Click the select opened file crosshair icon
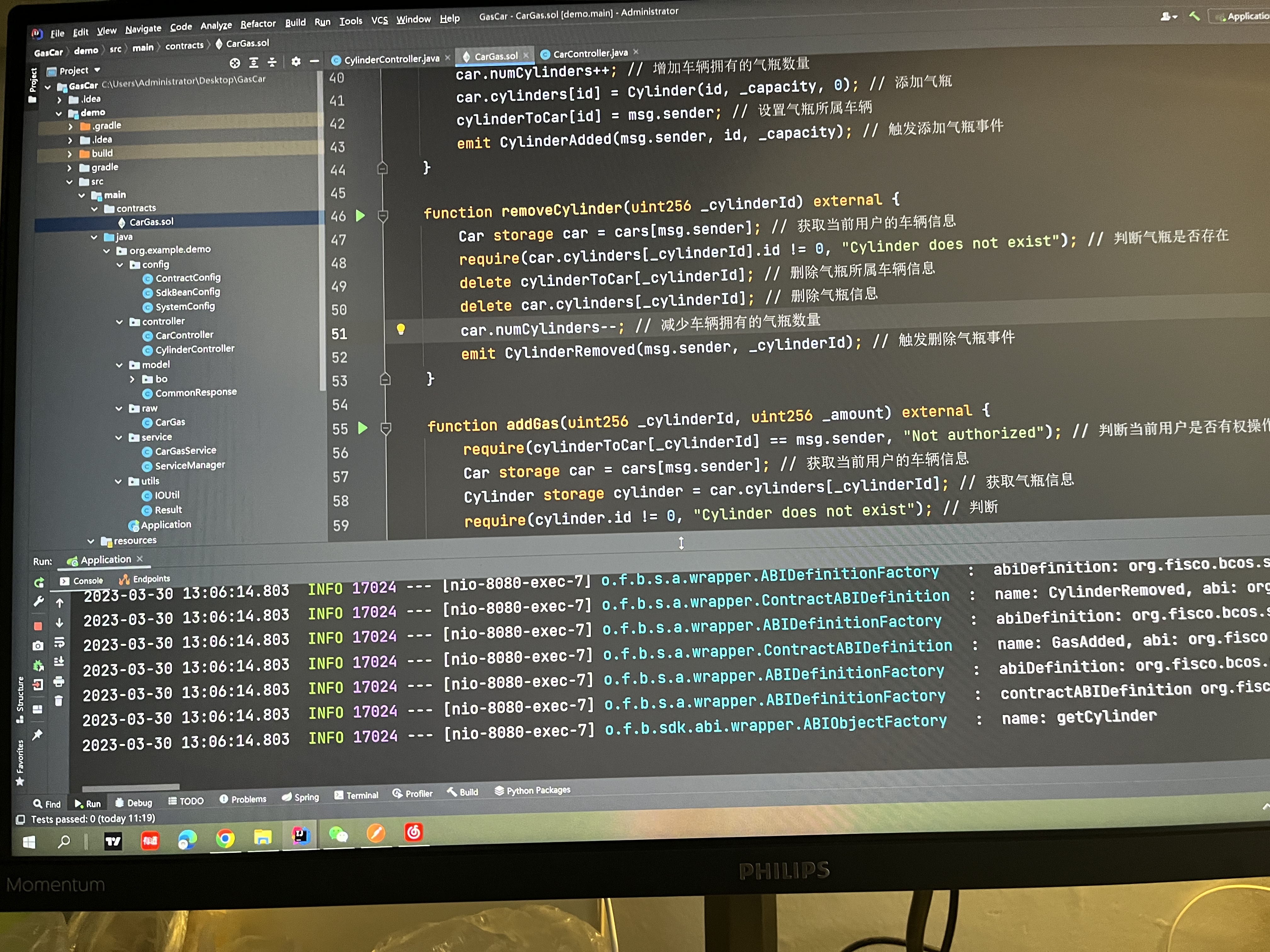The width and height of the screenshot is (1270, 952). pos(235,63)
